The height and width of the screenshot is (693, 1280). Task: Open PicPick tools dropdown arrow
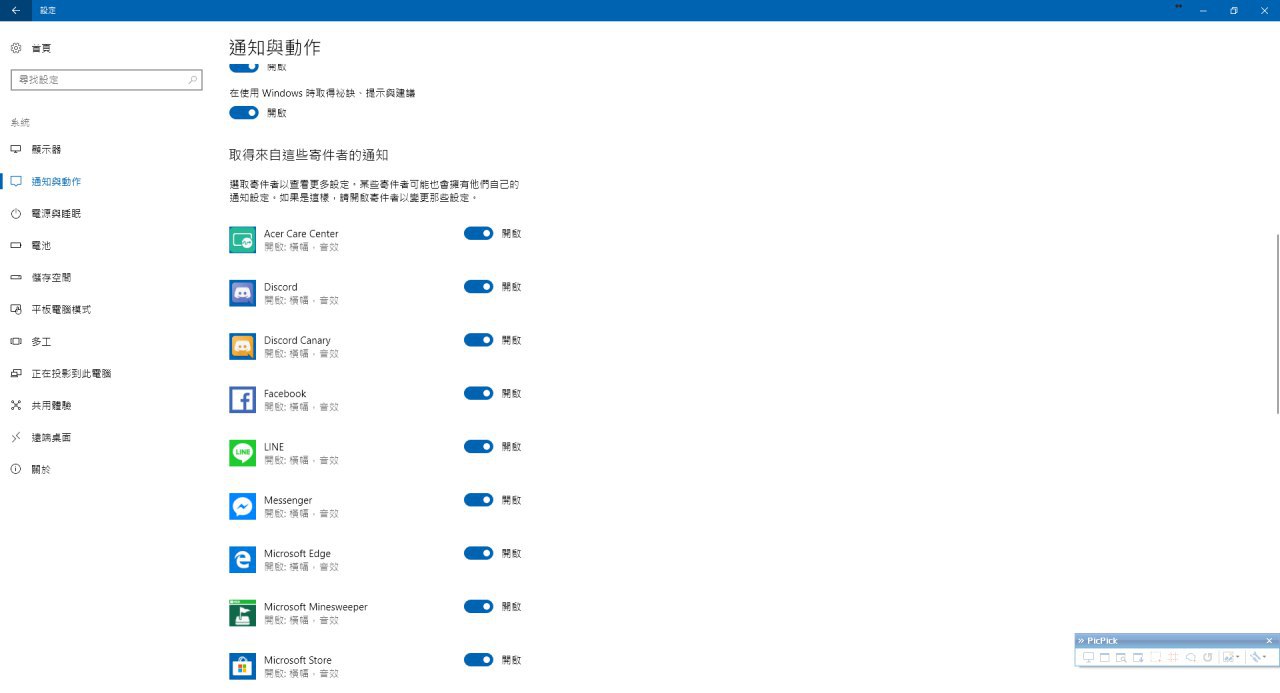point(1264,657)
